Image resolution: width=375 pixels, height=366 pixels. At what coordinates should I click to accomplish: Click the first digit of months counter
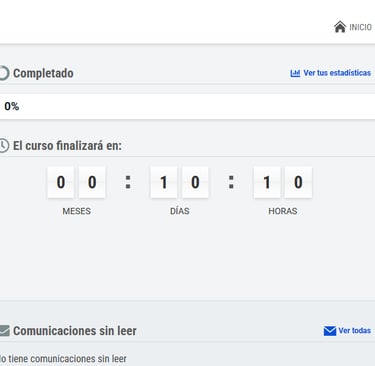(61, 182)
